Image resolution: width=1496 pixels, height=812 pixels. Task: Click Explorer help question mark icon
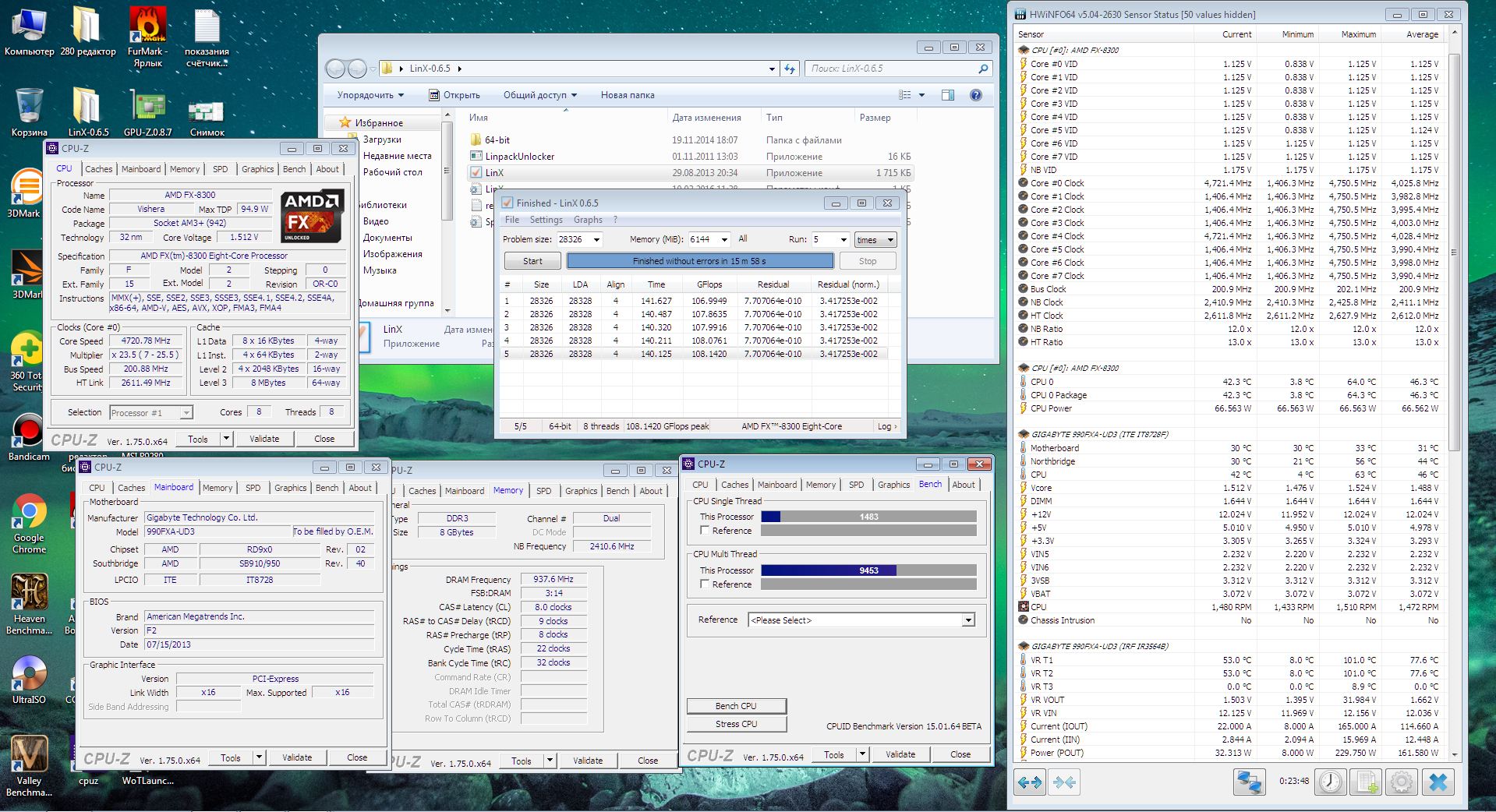975,95
